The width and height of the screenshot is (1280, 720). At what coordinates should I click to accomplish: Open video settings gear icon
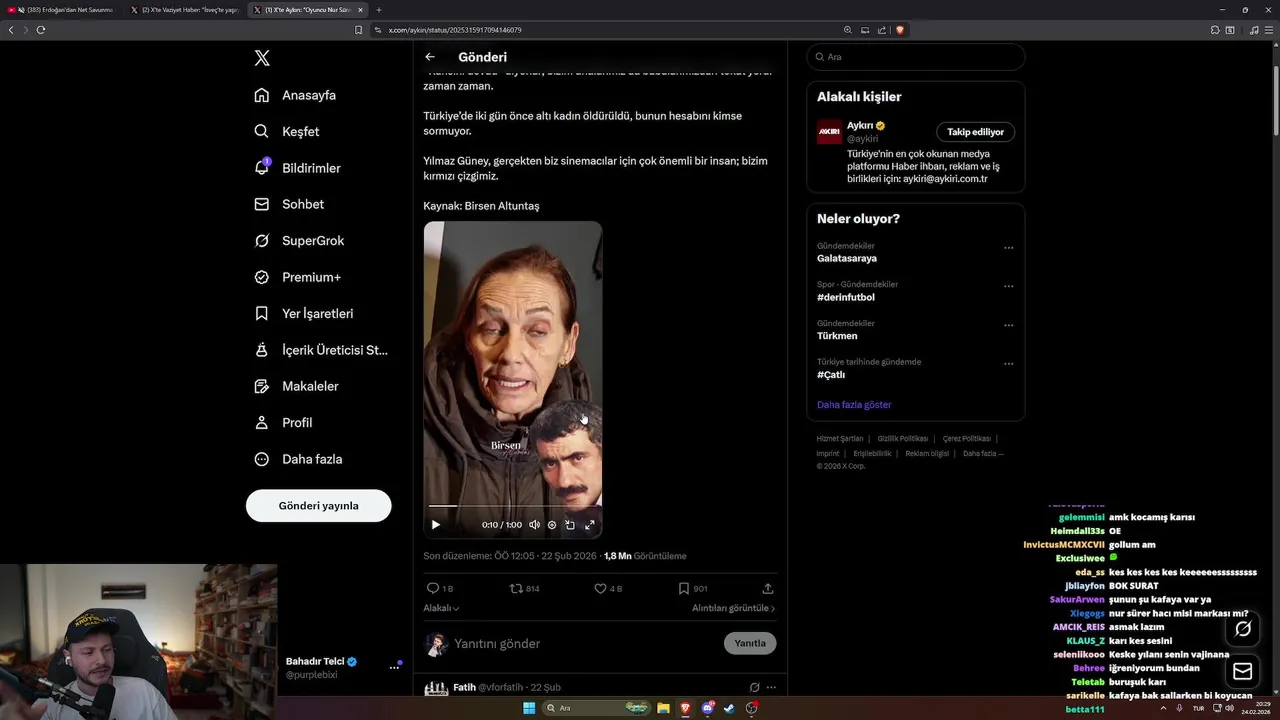pyautogui.click(x=552, y=524)
